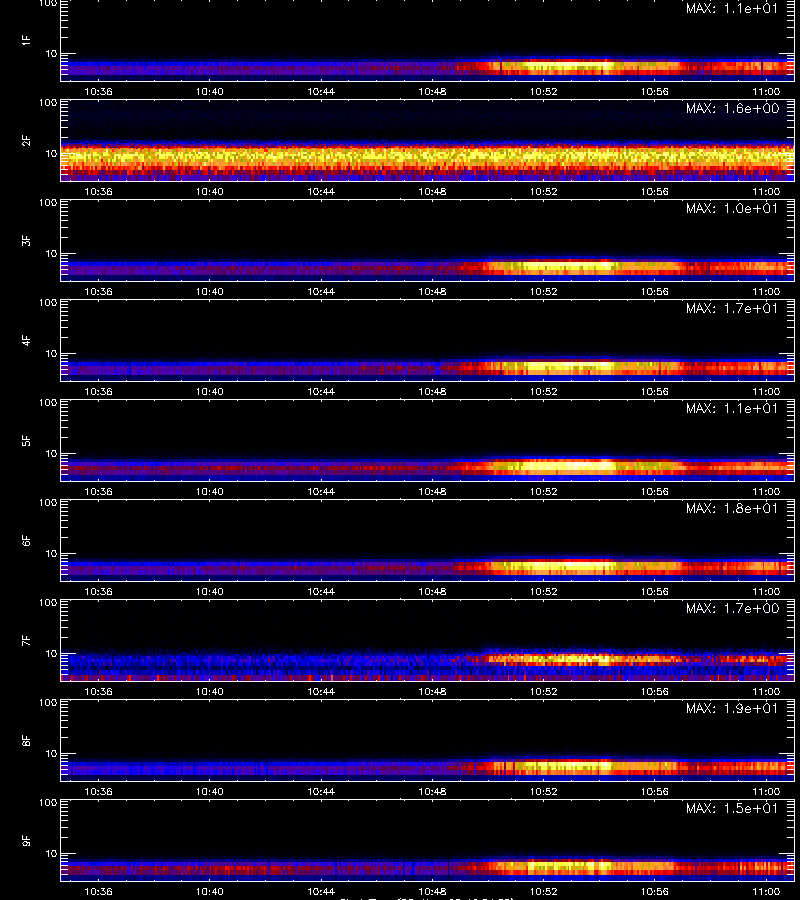Click the 3F panel label

click(x=26, y=240)
